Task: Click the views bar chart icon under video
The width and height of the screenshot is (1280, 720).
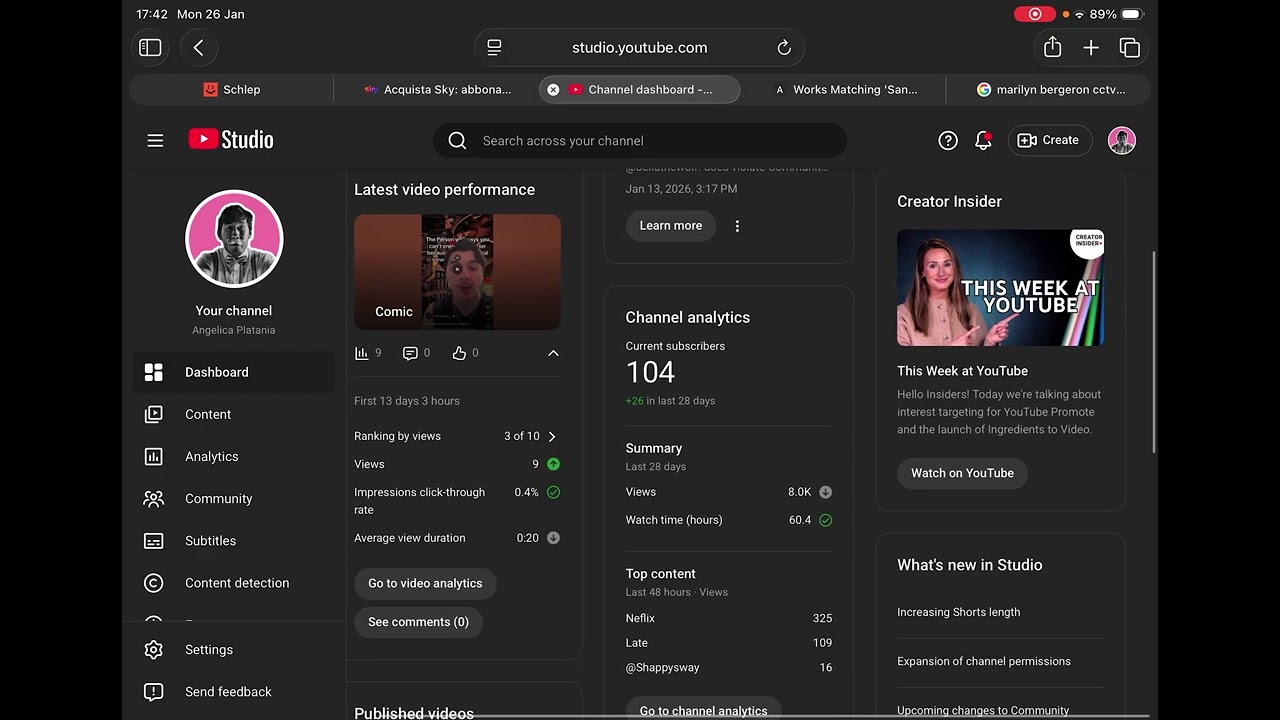Action: pos(362,353)
